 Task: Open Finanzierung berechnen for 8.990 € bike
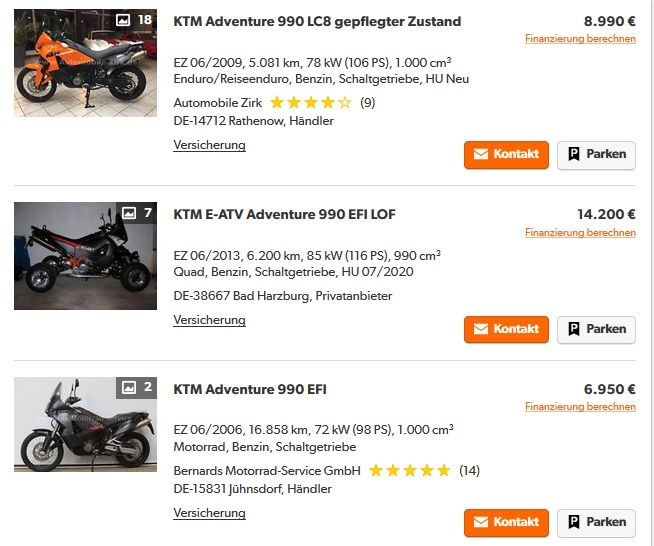coord(580,39)
